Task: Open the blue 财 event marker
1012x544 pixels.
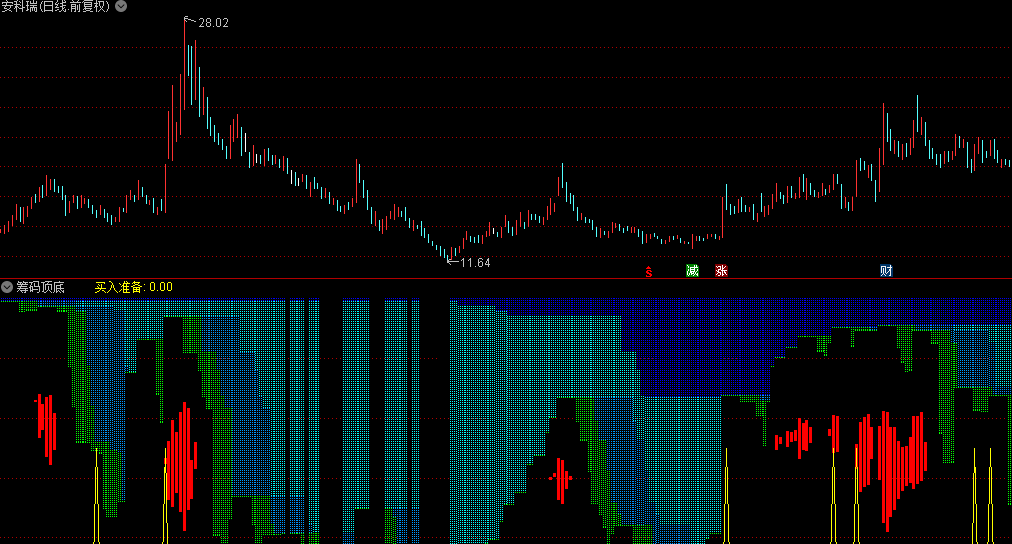Action: point(886,271)
